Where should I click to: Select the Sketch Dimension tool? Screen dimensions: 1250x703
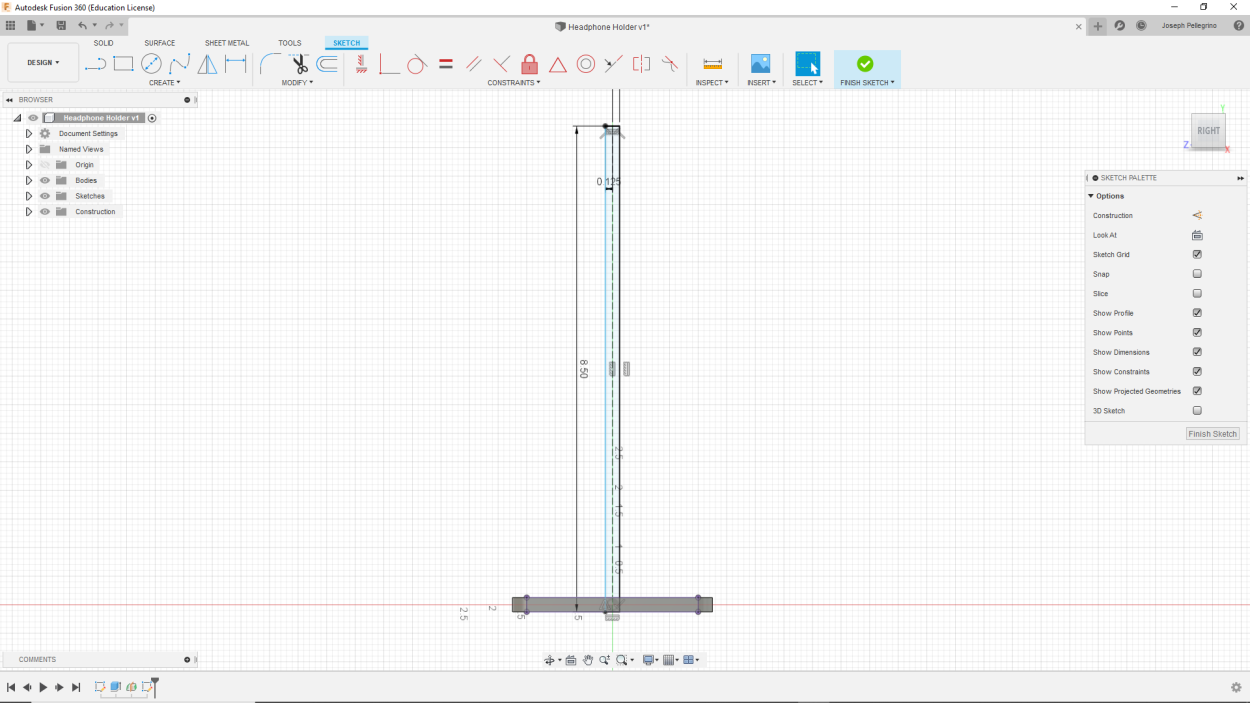tap(235, 64)
